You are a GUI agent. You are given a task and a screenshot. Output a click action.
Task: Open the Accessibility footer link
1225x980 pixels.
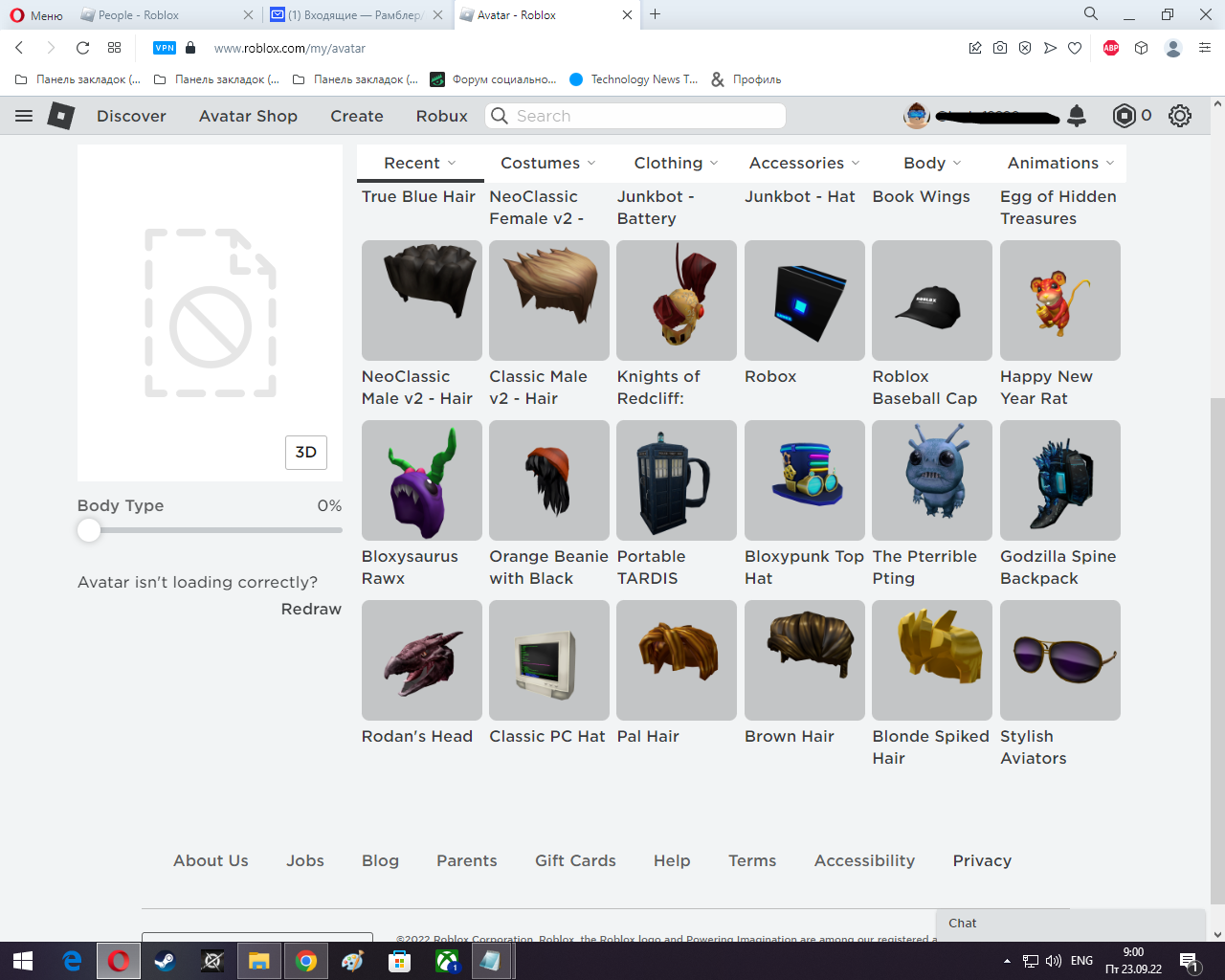[x=864, y=860]
